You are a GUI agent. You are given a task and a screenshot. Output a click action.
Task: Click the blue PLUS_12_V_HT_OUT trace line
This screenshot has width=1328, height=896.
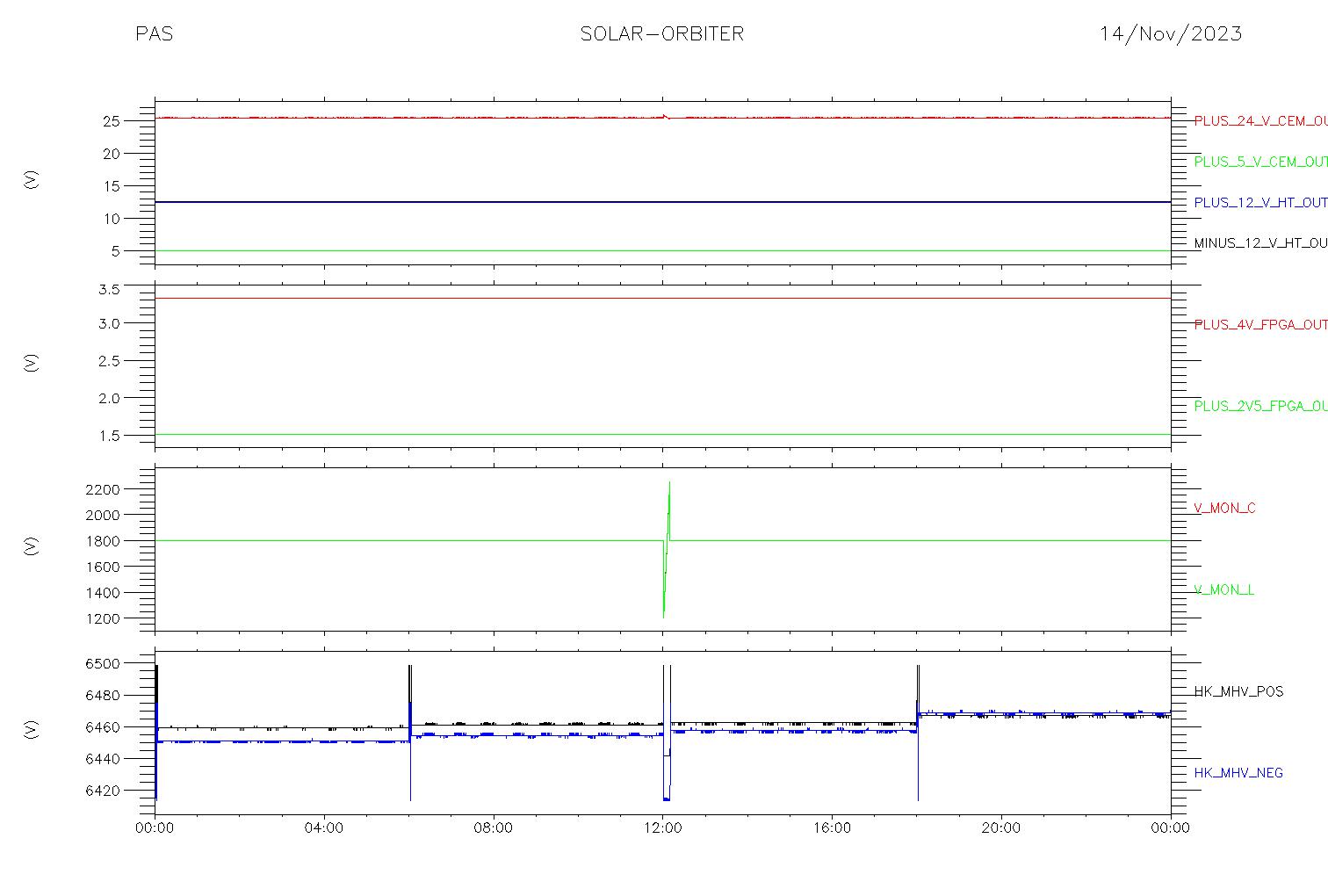[x=662, y=202]
